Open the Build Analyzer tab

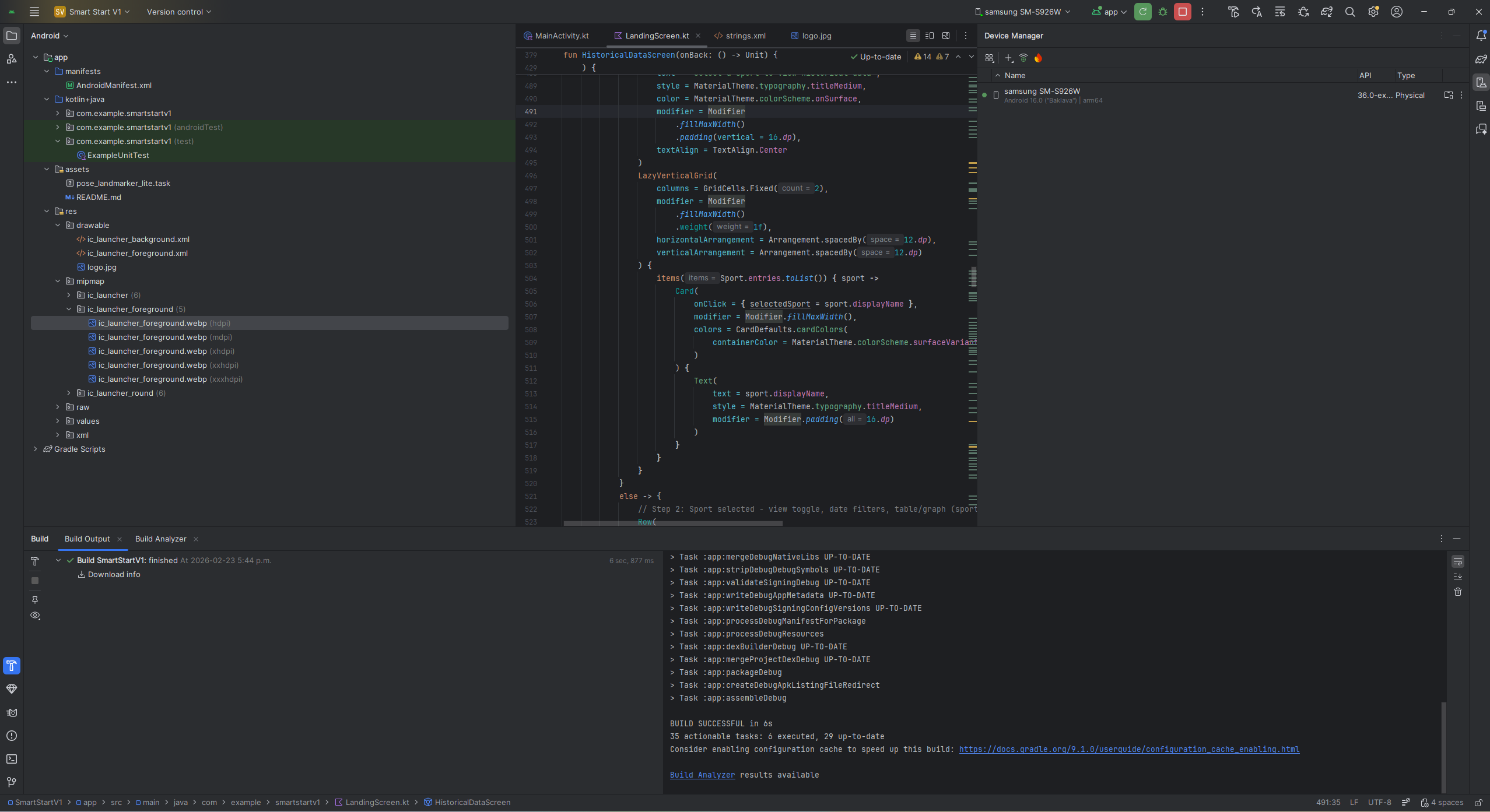tap(161, 539)
